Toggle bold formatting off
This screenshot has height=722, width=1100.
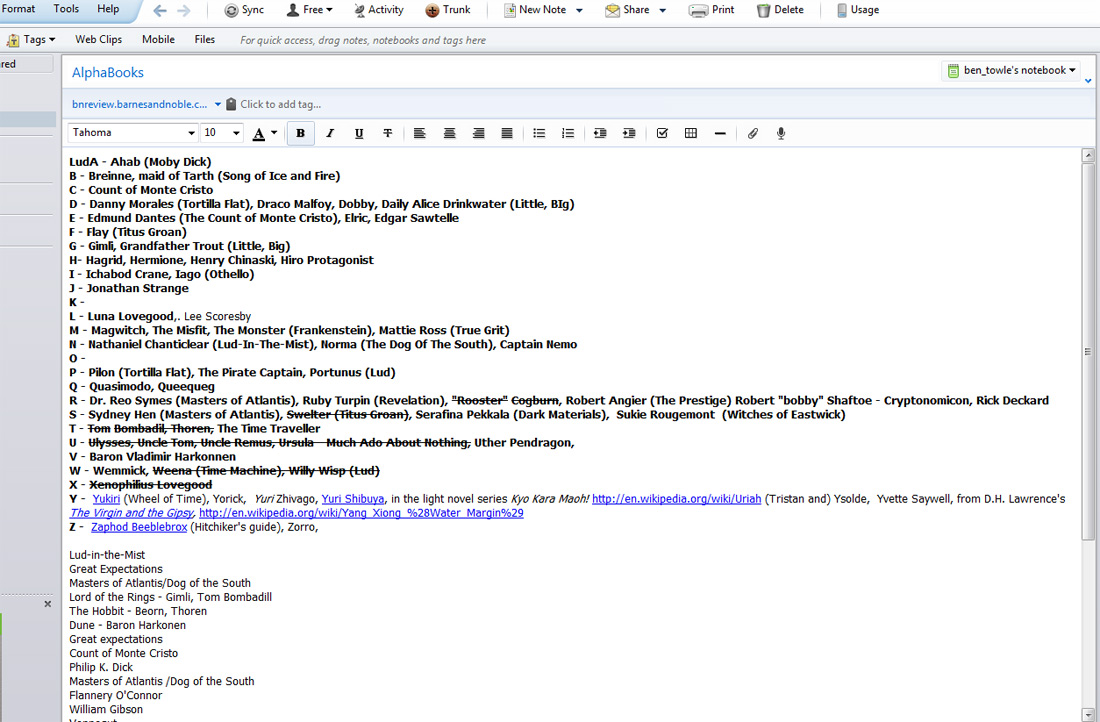(300, 133)
